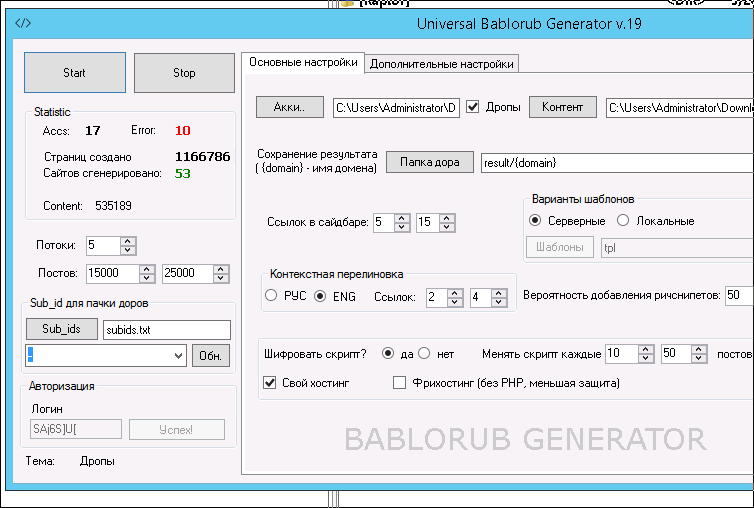Increase posts minimum value 15000
754x508 pixels.
(147, 269)
